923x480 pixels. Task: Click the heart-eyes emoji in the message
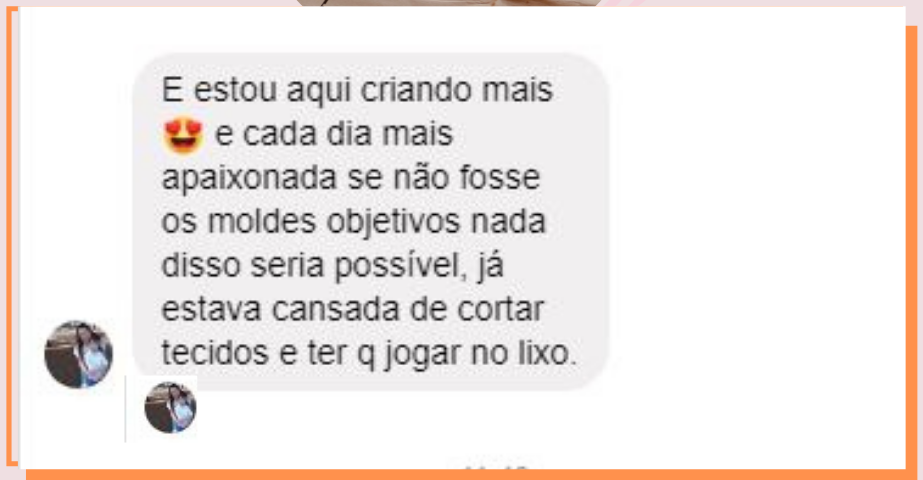184,134
